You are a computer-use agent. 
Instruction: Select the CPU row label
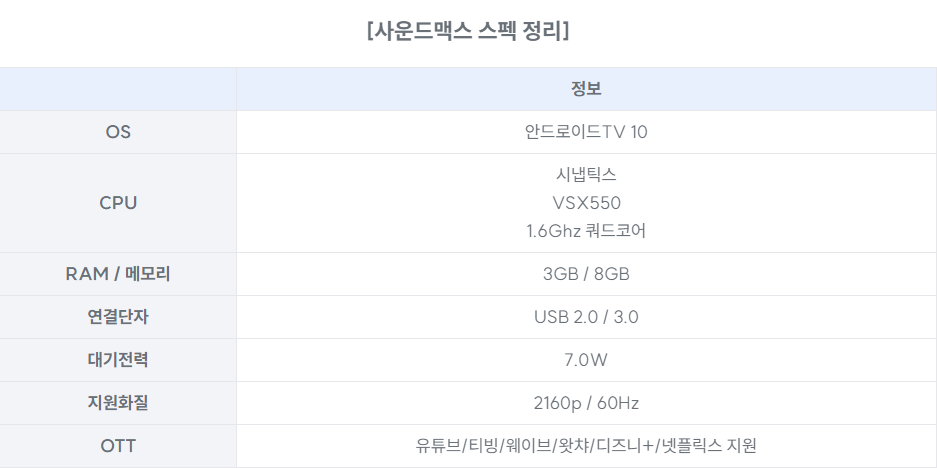click(x=118, y=203)
